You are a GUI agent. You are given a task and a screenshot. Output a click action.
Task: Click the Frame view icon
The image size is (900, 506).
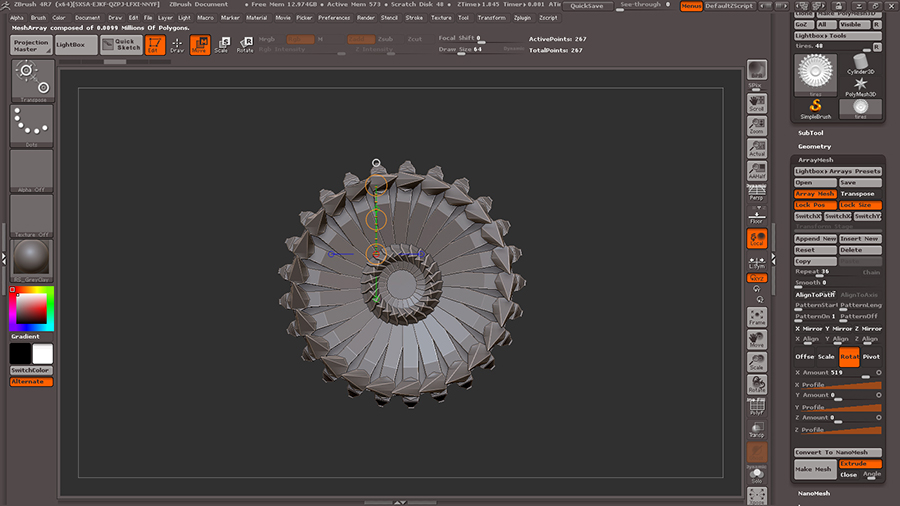pos(757,318)
